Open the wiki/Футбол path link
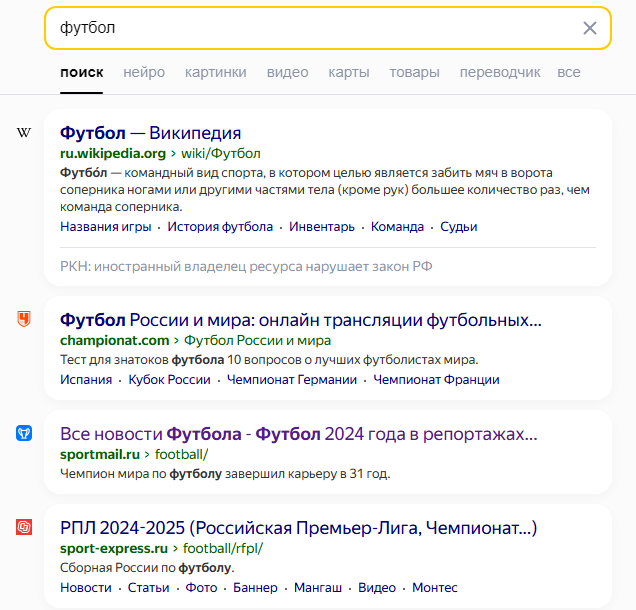Image resolution: width=636 pixels, height=610 pixels. (x=221, y=153)
